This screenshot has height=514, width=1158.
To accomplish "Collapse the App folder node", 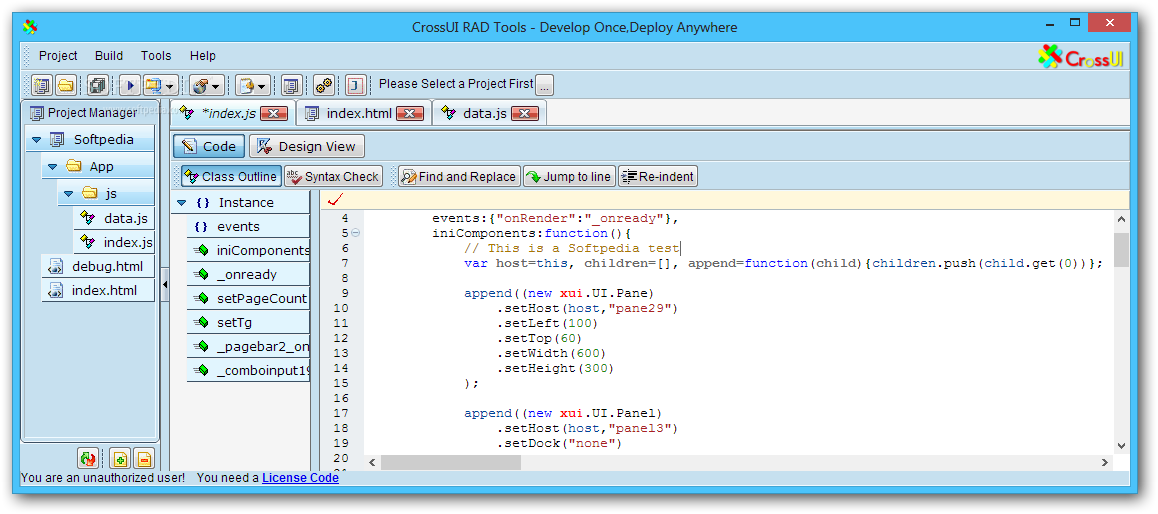I will click(52, 167).
